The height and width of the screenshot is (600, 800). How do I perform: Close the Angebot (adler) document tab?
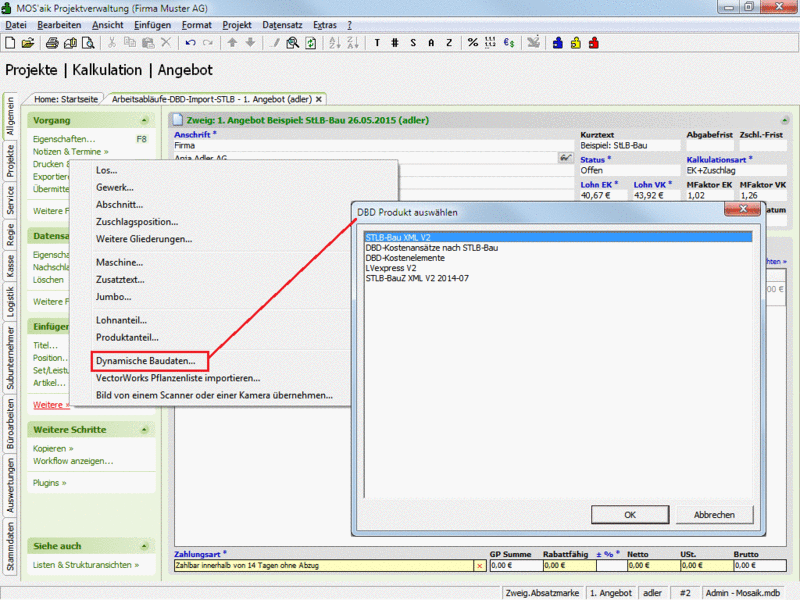(319, 99)
